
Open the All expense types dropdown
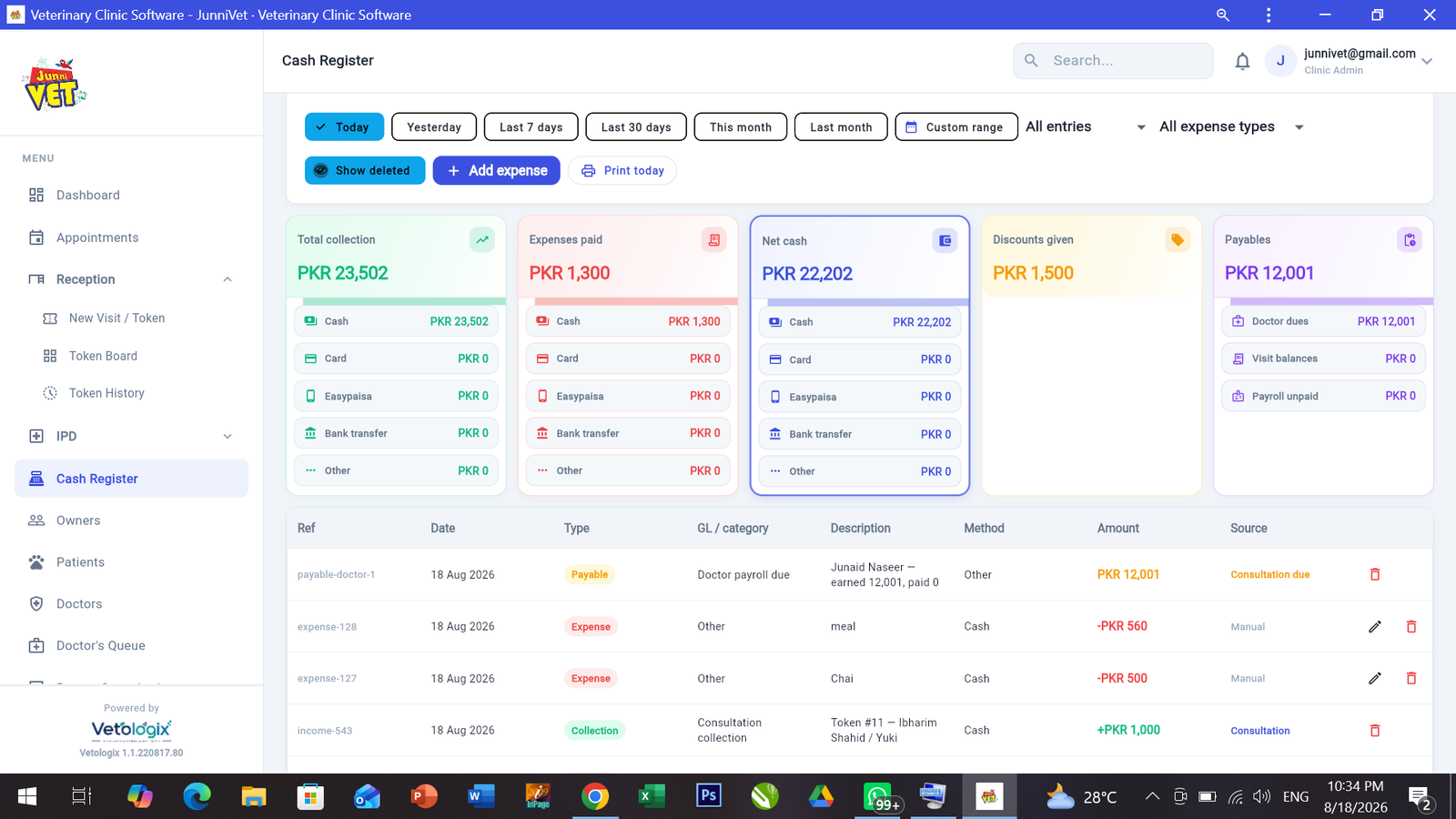click(1232, 126)
